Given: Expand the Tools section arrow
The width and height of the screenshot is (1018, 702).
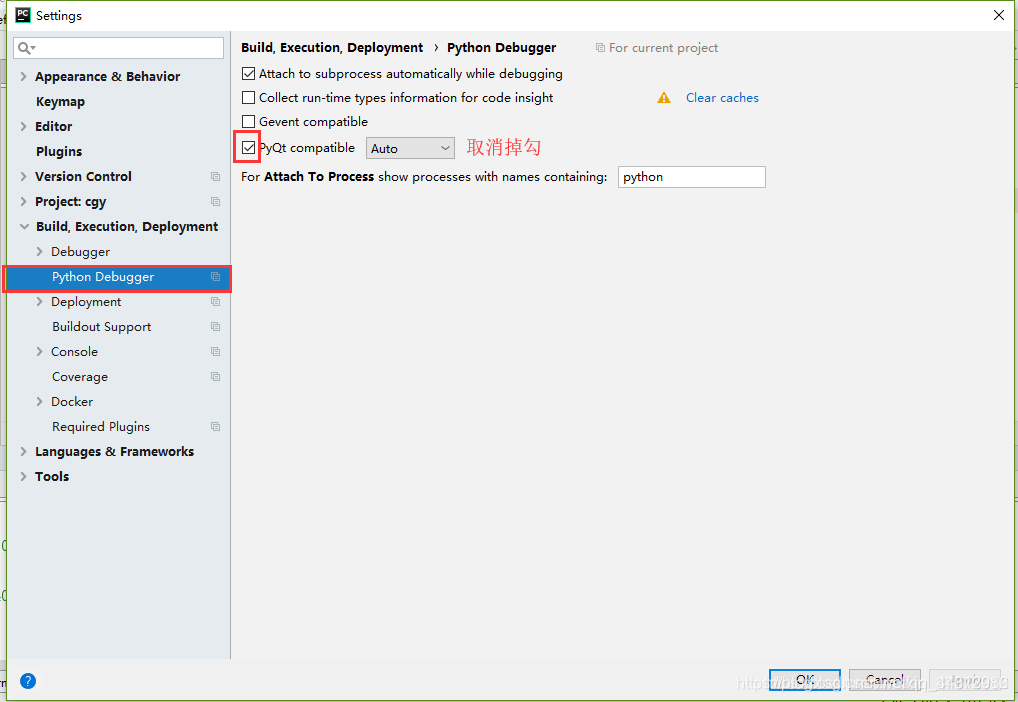Looking at the screenshot, I should tap(23, 477).
